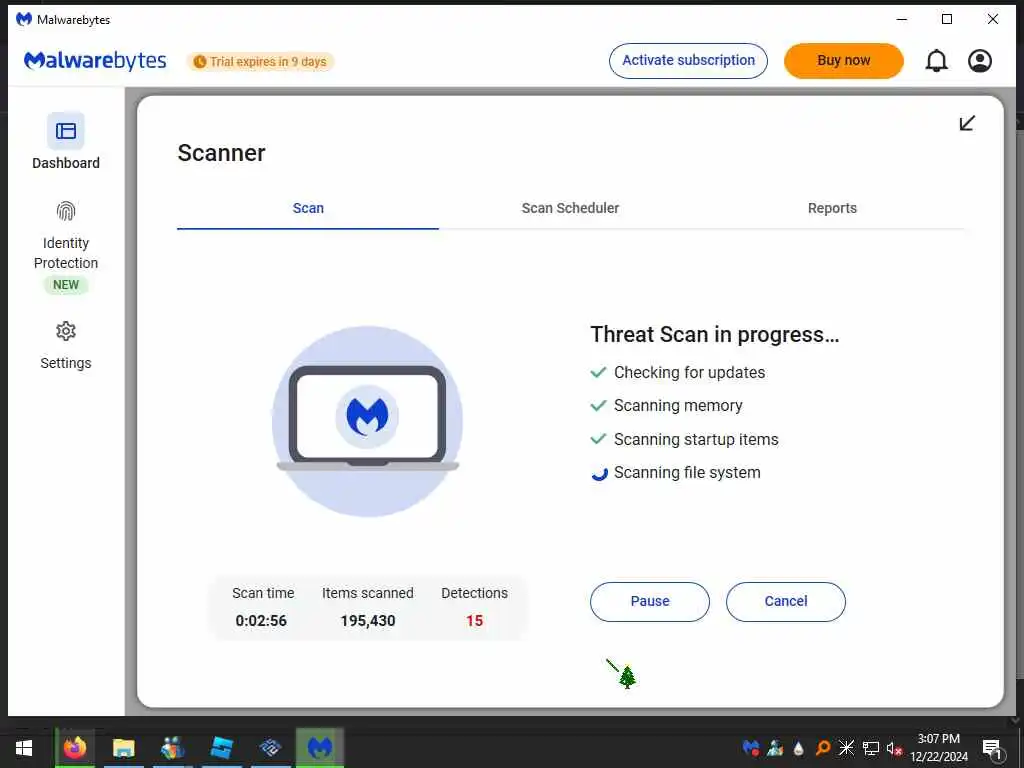Minimize the Malwarebytes window
1024x768 pixels.
point(902,19)
